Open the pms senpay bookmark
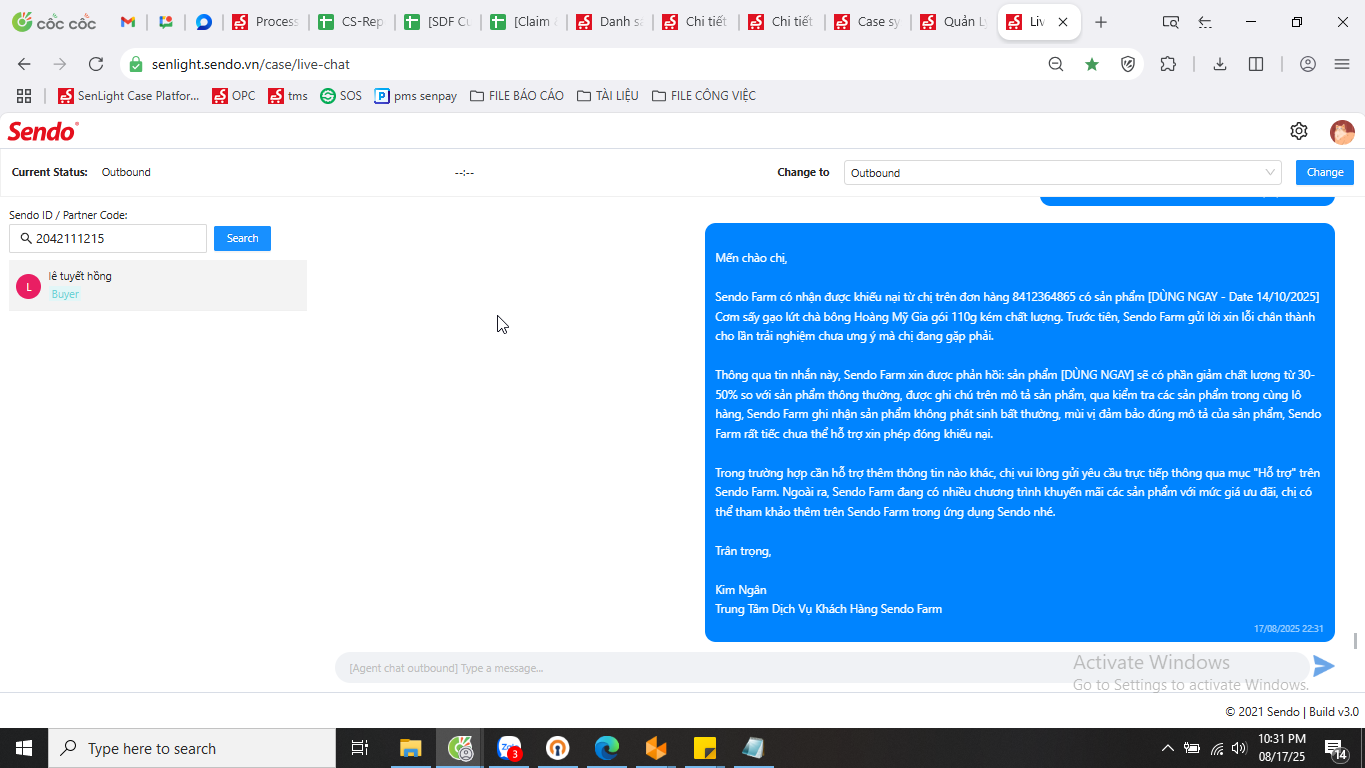1365x768 pixels. tap(416, 96)
